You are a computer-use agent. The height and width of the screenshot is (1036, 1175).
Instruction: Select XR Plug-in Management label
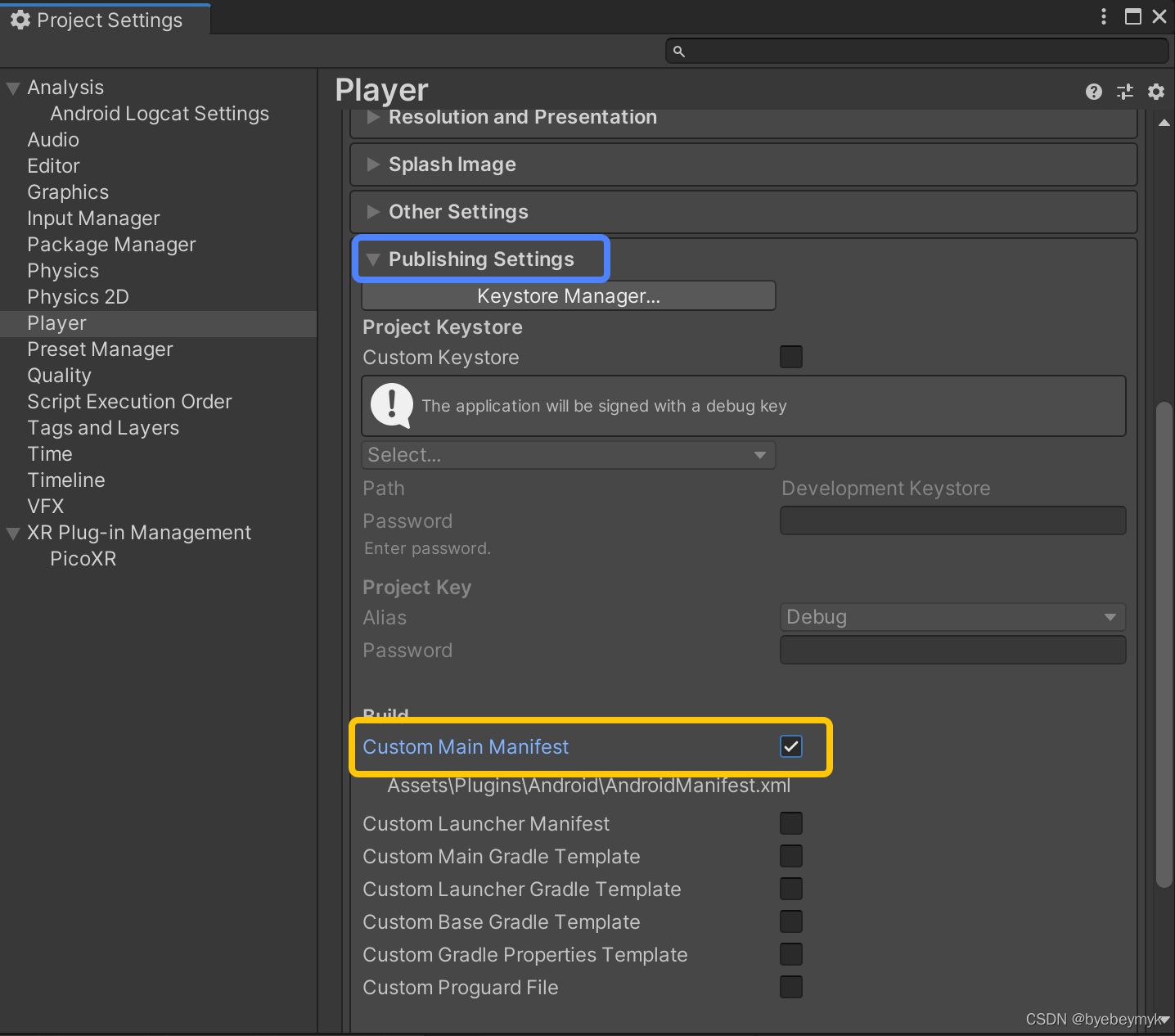[139, 533]
